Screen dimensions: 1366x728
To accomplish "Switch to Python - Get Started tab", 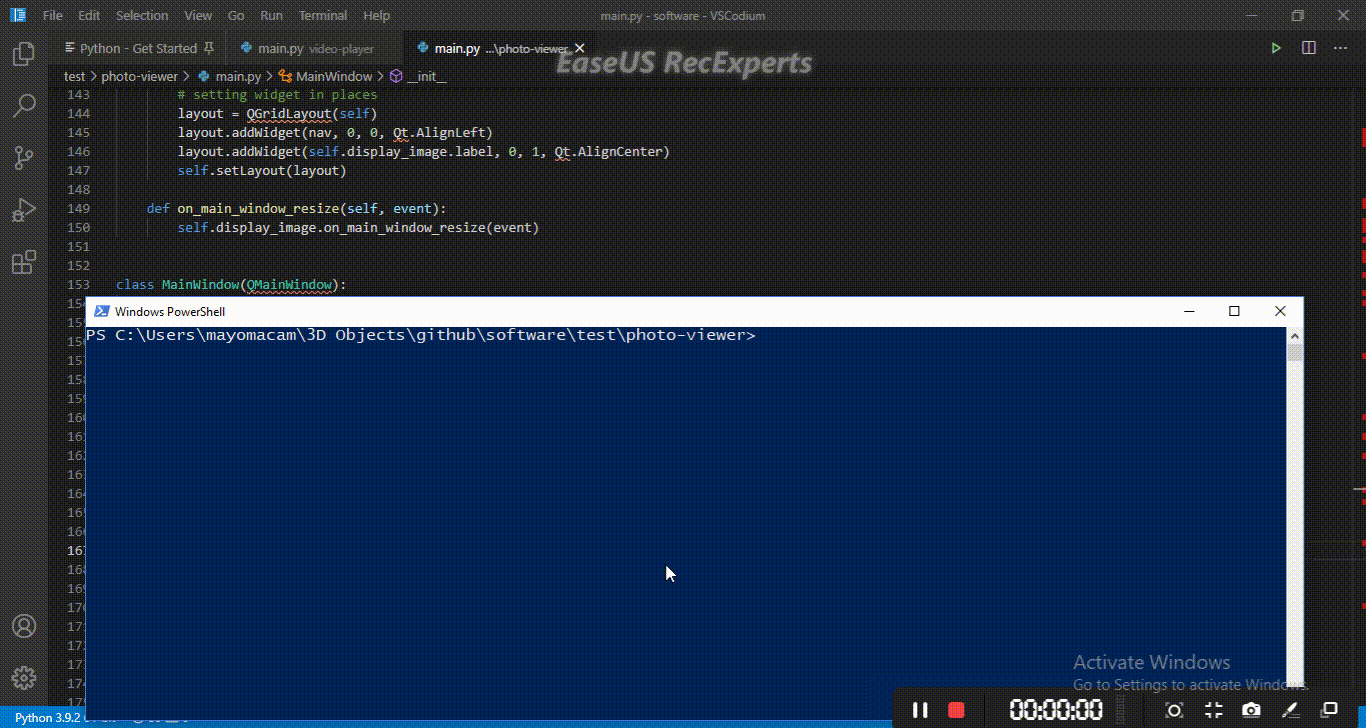I will point(139,48).
